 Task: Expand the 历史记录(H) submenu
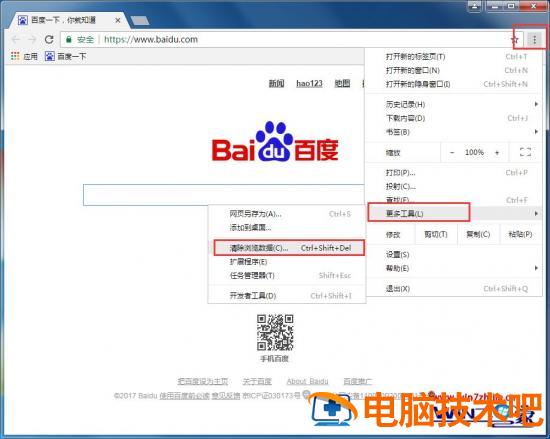click(453, 104)
